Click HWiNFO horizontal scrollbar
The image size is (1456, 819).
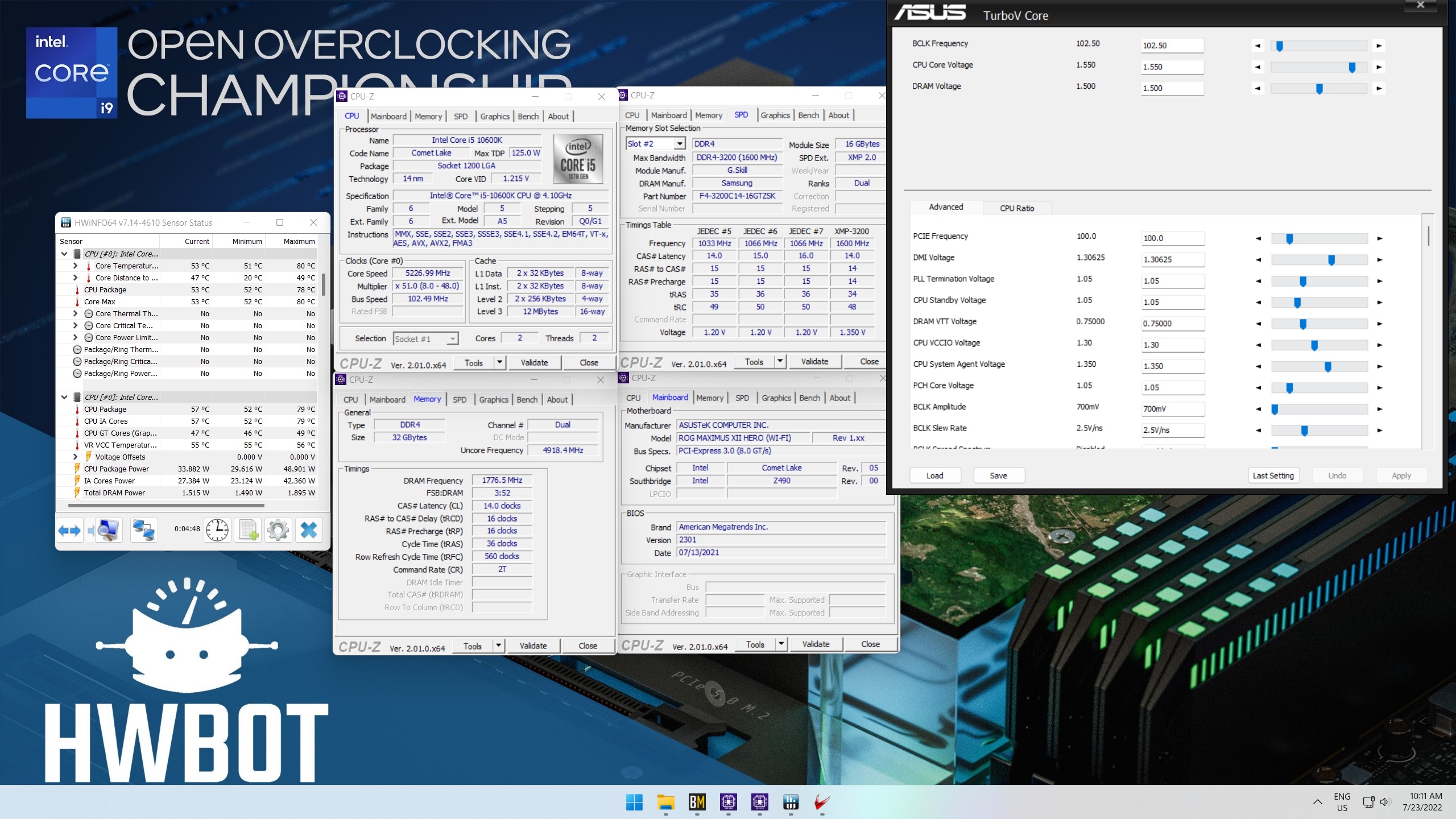point(166,505)
